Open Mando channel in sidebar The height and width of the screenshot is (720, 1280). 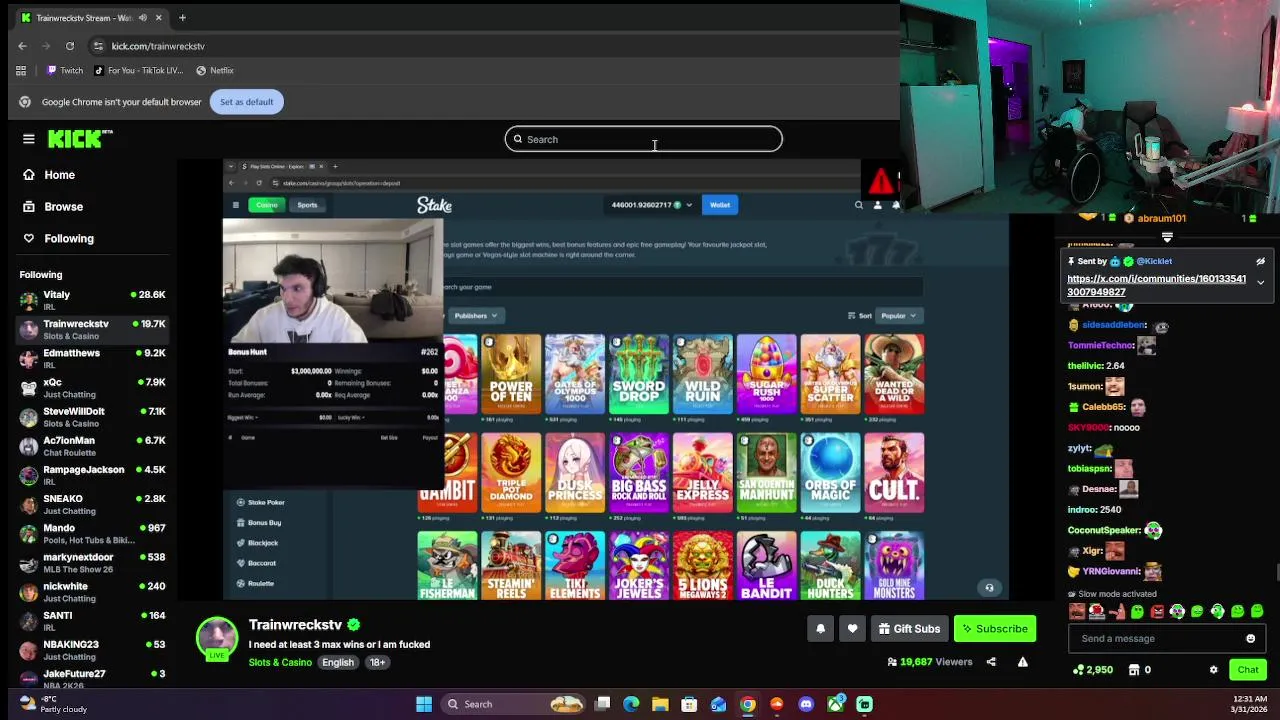pyautogui.click(x=92, y=533)
